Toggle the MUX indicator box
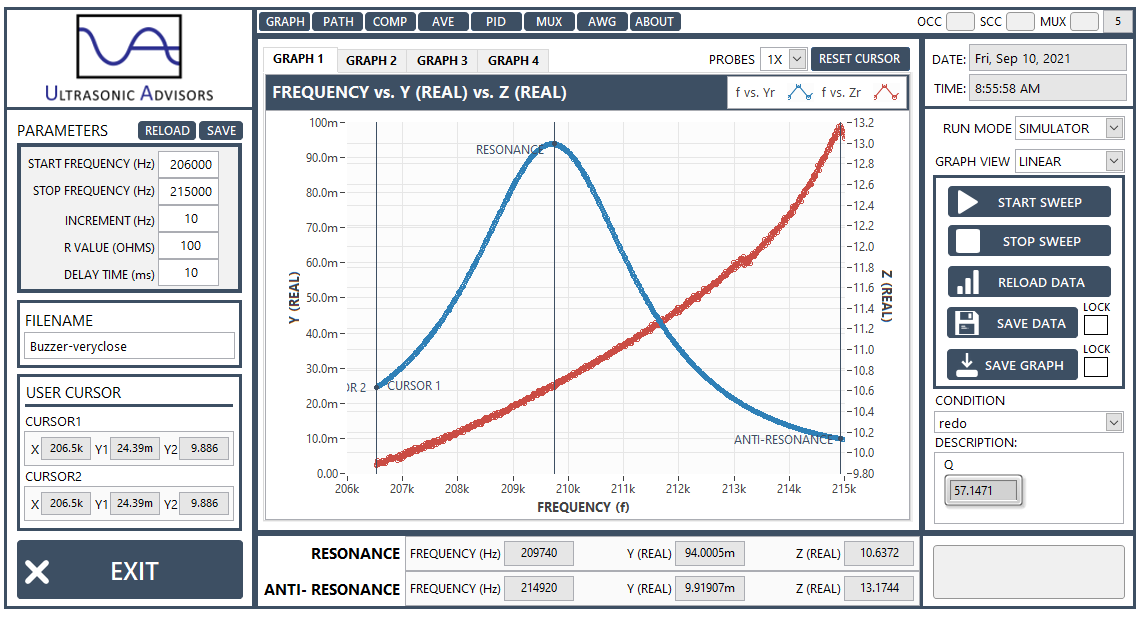Screen dimensions: 1147x620 [1085, 22]
